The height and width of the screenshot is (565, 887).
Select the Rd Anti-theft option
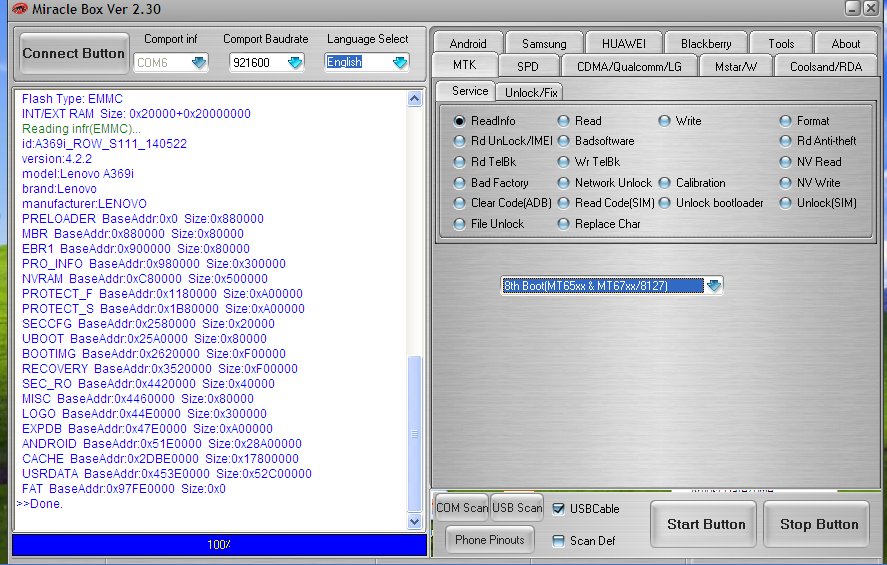785,141
